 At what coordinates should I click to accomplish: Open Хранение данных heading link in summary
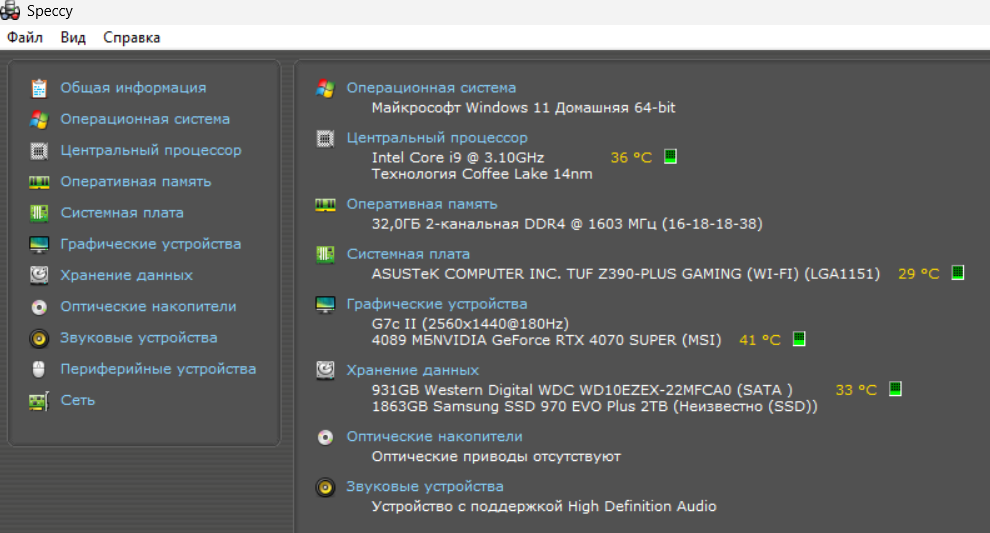(412, 370)
